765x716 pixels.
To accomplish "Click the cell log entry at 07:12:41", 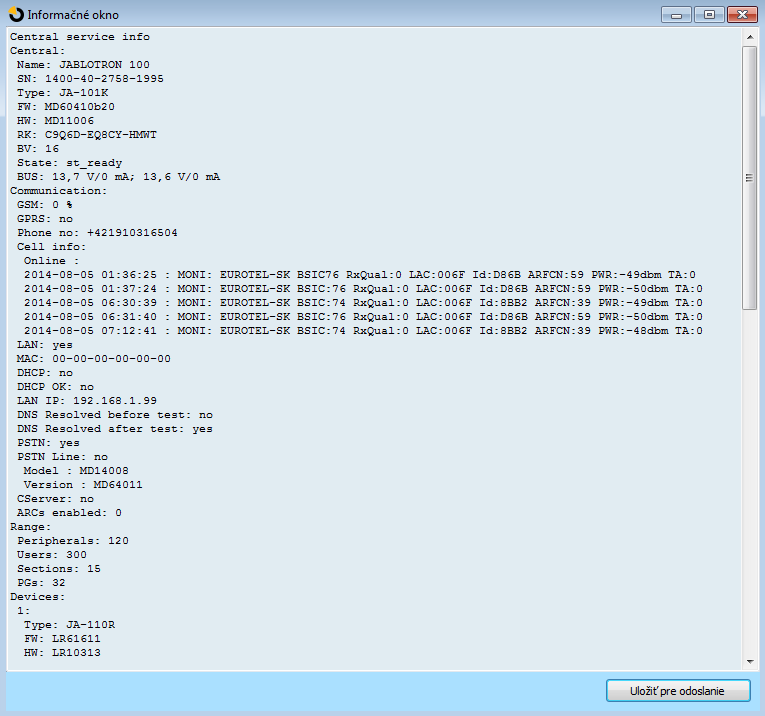I will pos(363,331).
